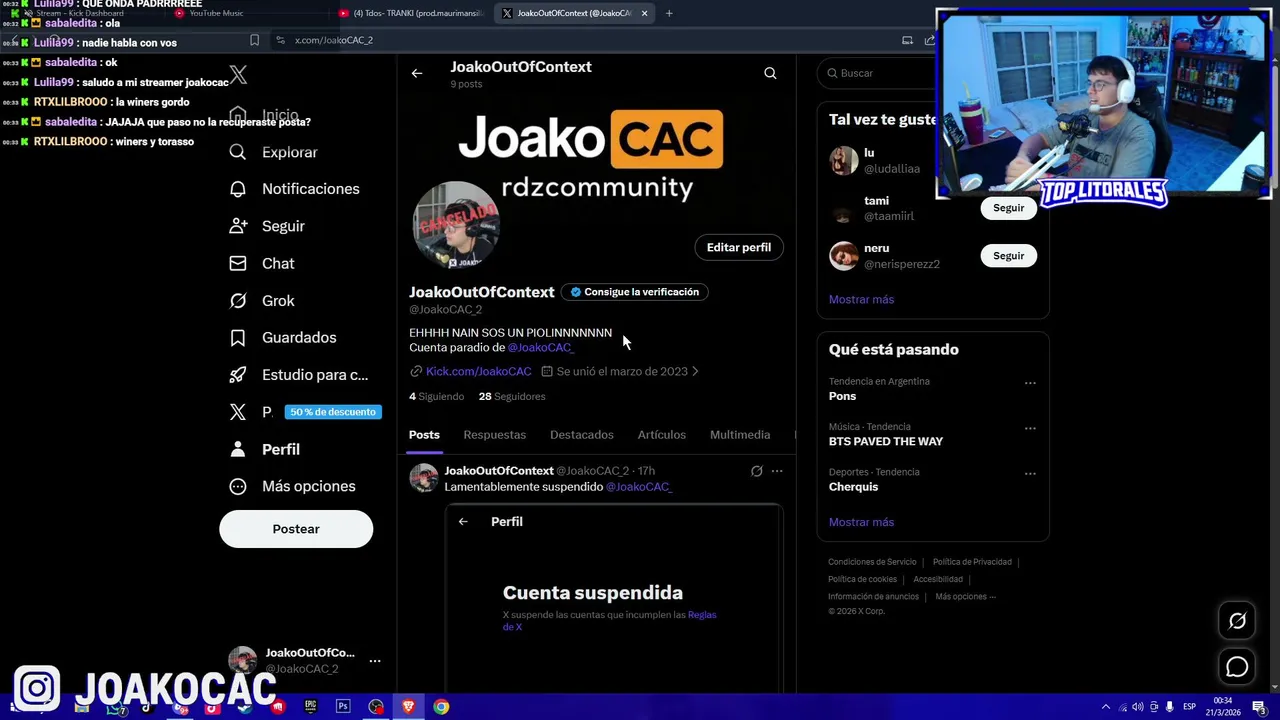Open the @JoakoCAC_ mention in bio
Image resolution: width=1280 pixels, height=720 pixels.
point(540,347)
